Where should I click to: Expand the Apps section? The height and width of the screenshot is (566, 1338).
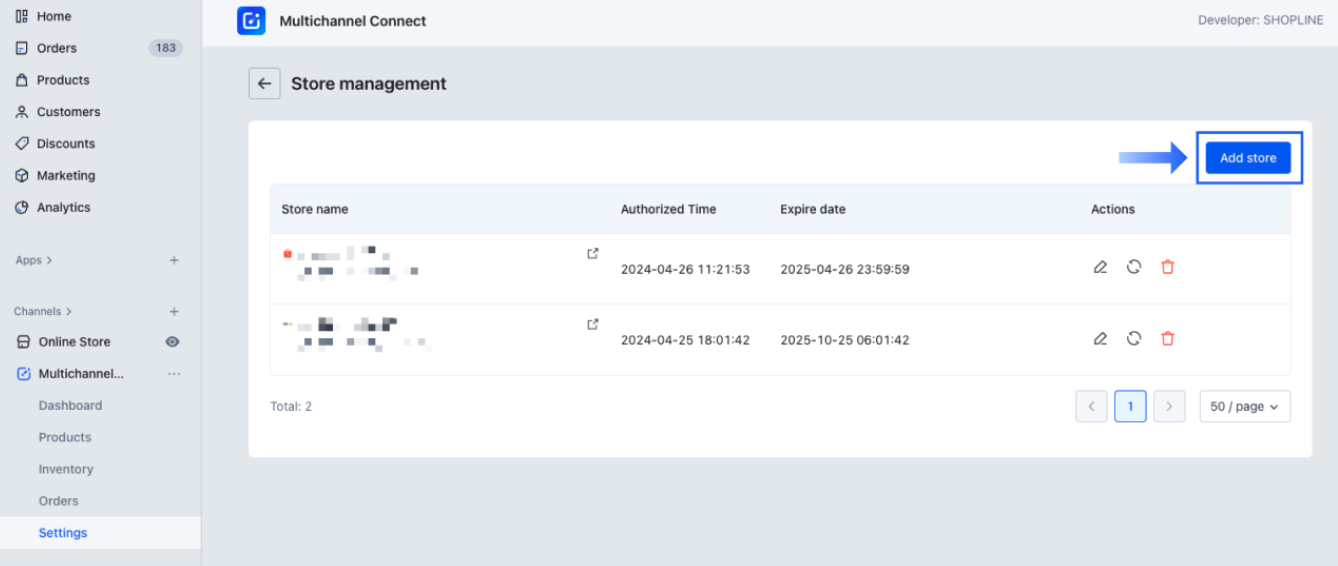(x=34, y=260)
